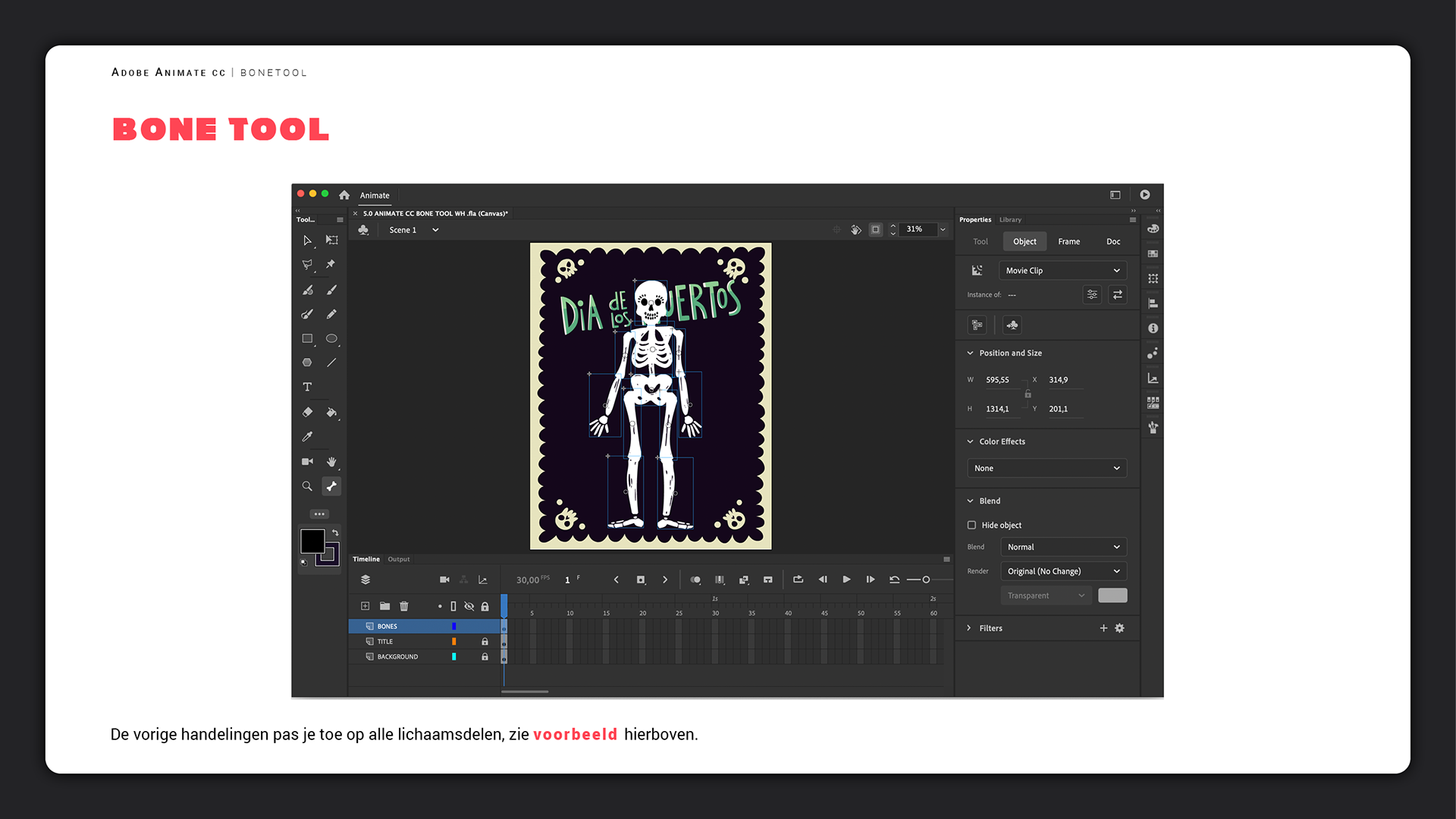This screenshot has height=819, width=1456.
Task: Select the Eyedropper tool
Action: click(x=307, y=437)
